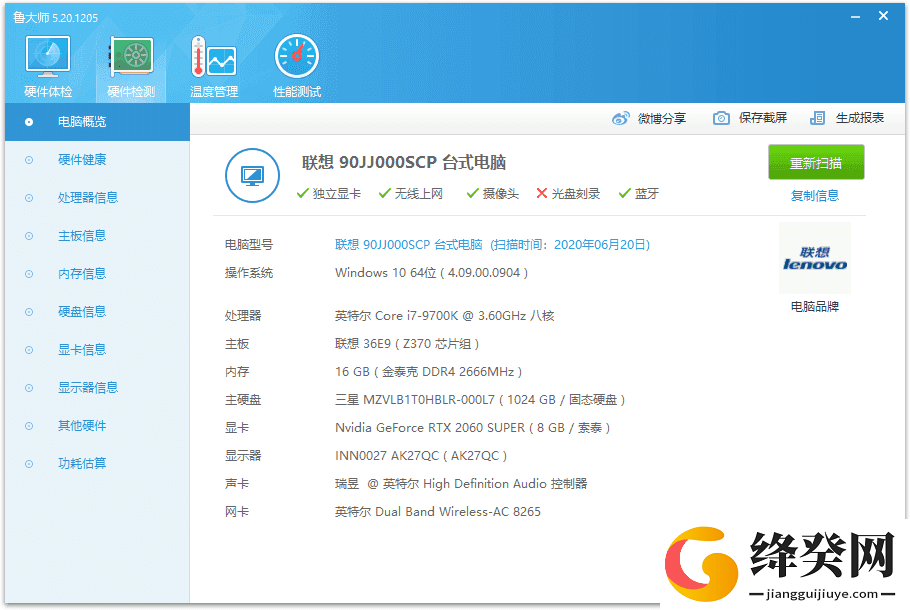Click the 蓝牙 feature indicator

(638, 194)
